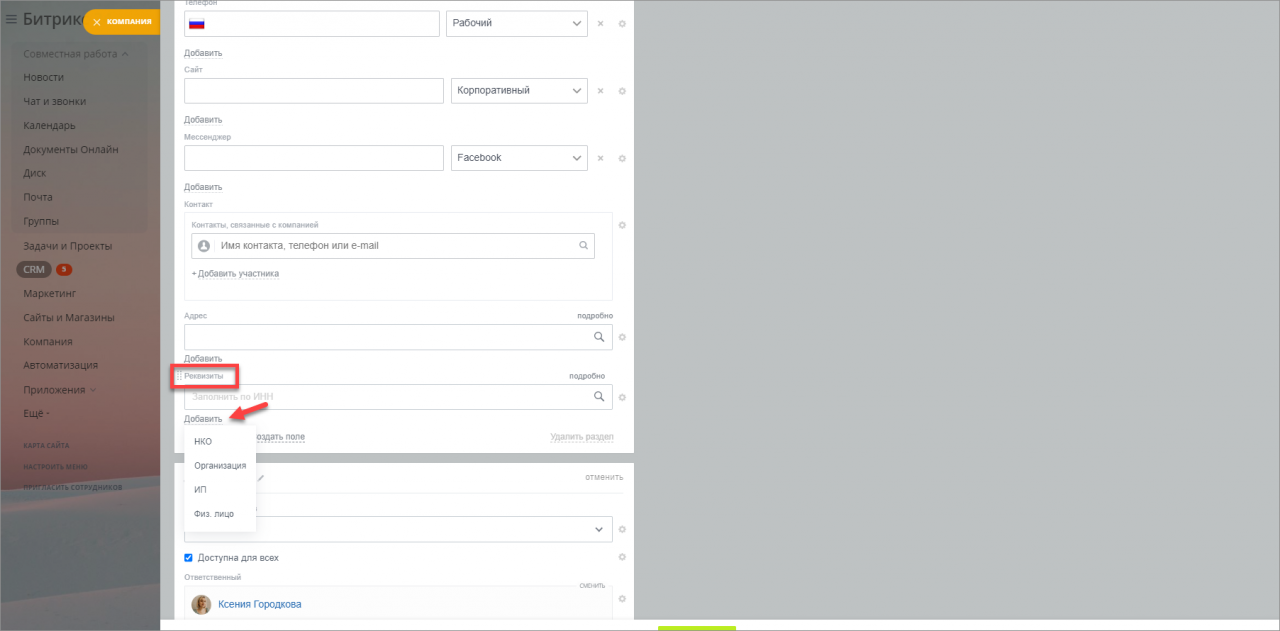Click the gear icon beside 'Доступна для всех'

click(622, 557)
